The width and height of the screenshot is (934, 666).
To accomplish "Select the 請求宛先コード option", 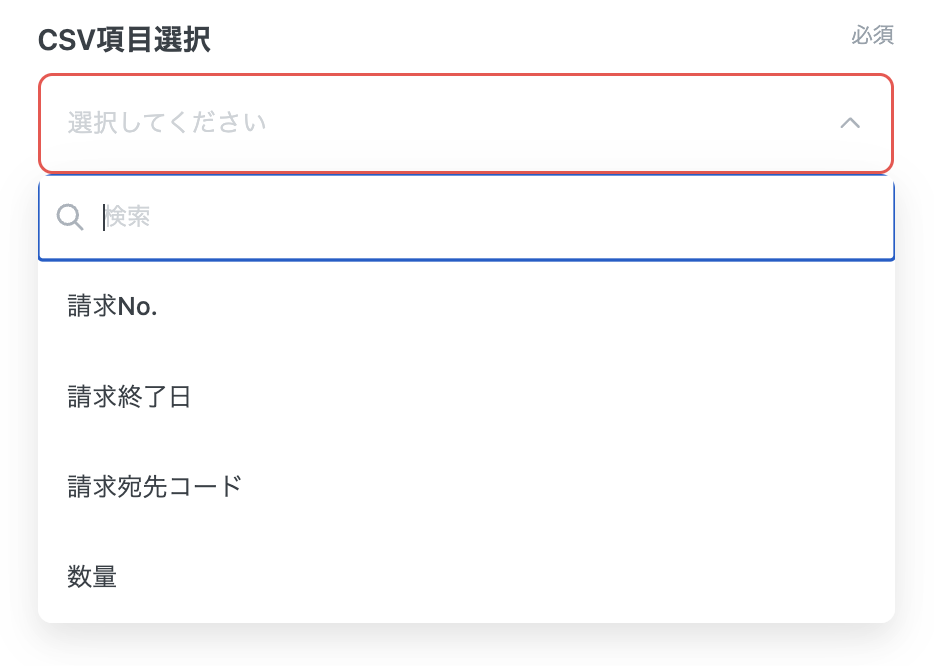I will click(155, 487).
